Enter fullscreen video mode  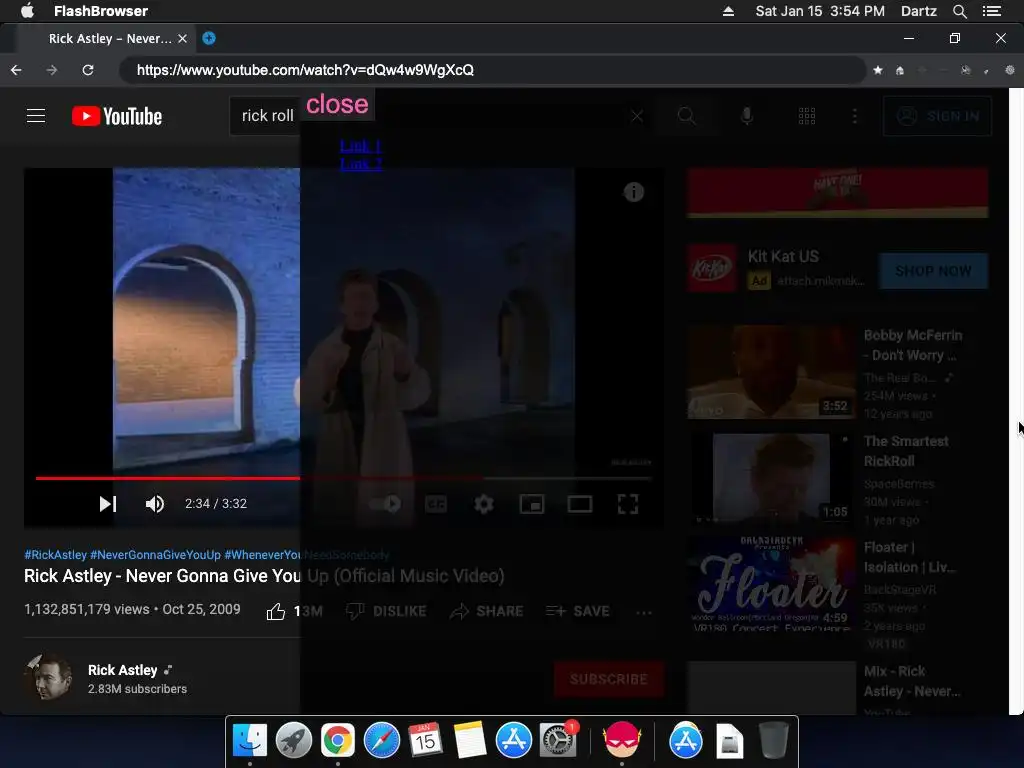628,504
